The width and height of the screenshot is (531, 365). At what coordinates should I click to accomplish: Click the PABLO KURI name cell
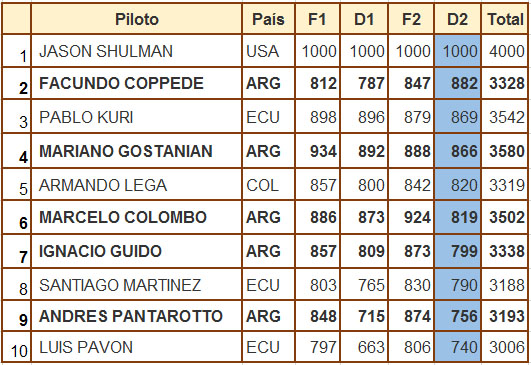pyautogui.click(x=136, y=116)
